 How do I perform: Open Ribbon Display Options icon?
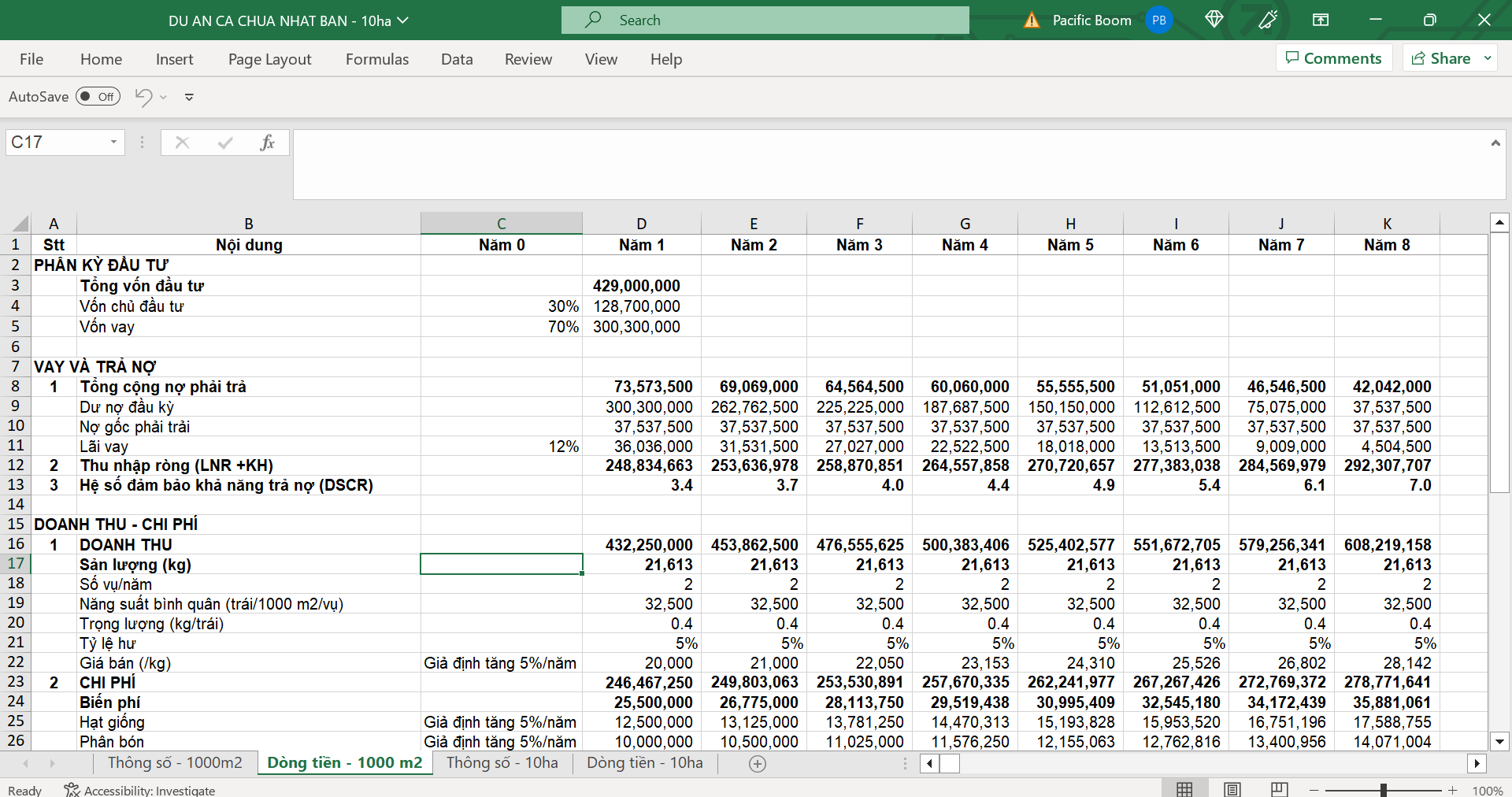[x=1321, y=20]
